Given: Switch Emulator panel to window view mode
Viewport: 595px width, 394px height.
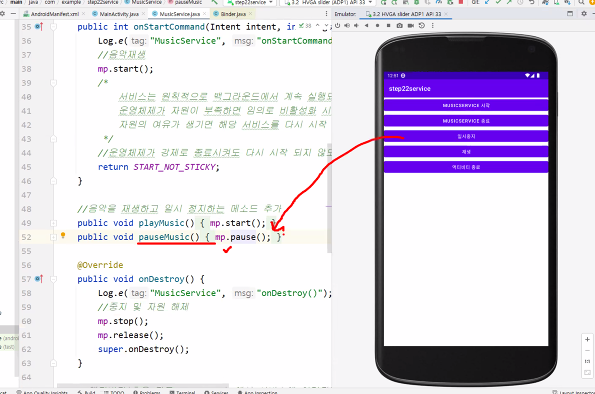Looking at the screenshot, I should [570, 14].
